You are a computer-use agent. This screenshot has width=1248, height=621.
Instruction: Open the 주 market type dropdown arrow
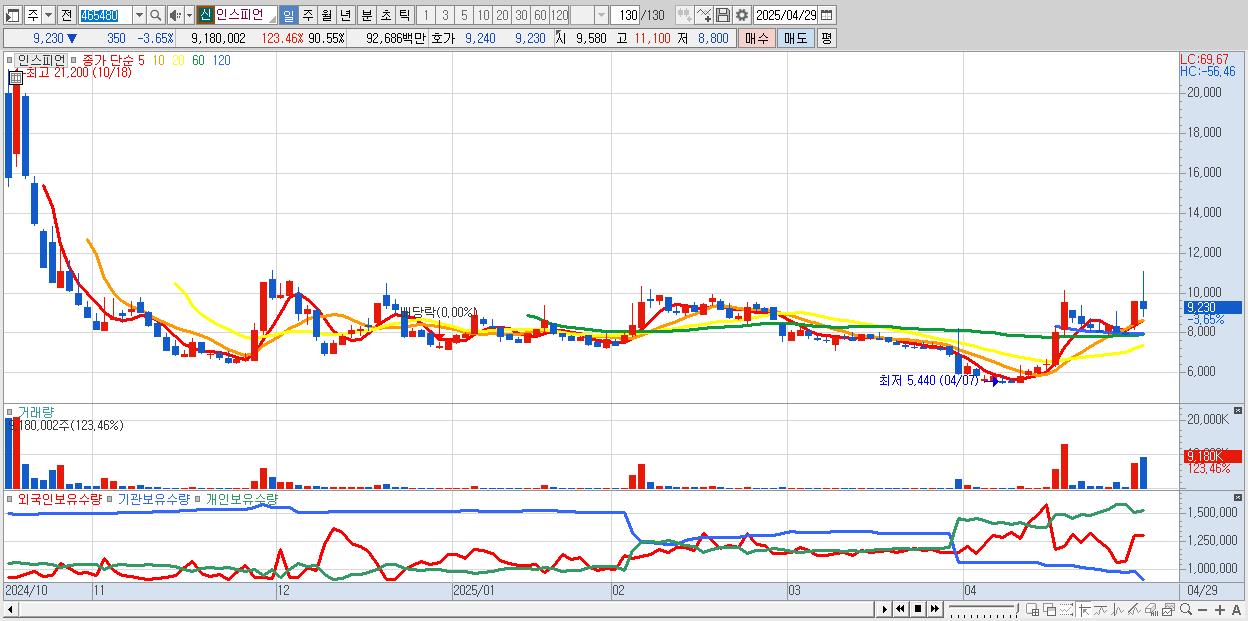(48, 15)
